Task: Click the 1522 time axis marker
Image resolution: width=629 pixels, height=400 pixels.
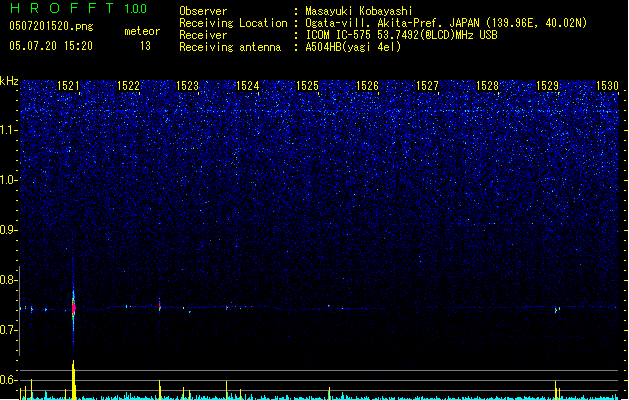Action: [x=128, y=86]
